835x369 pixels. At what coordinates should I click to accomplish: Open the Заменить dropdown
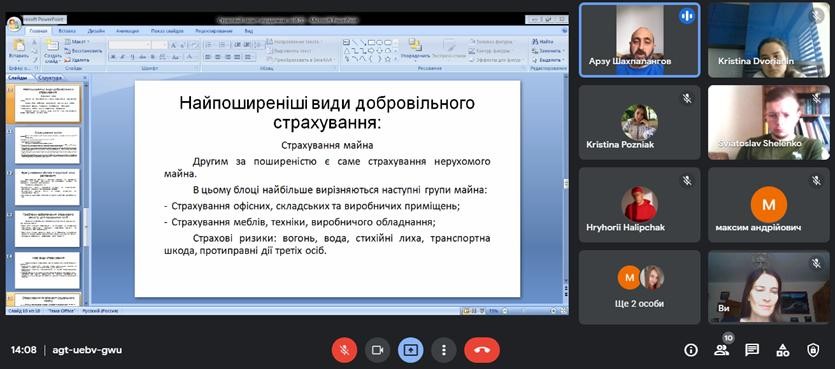[548, 51]
